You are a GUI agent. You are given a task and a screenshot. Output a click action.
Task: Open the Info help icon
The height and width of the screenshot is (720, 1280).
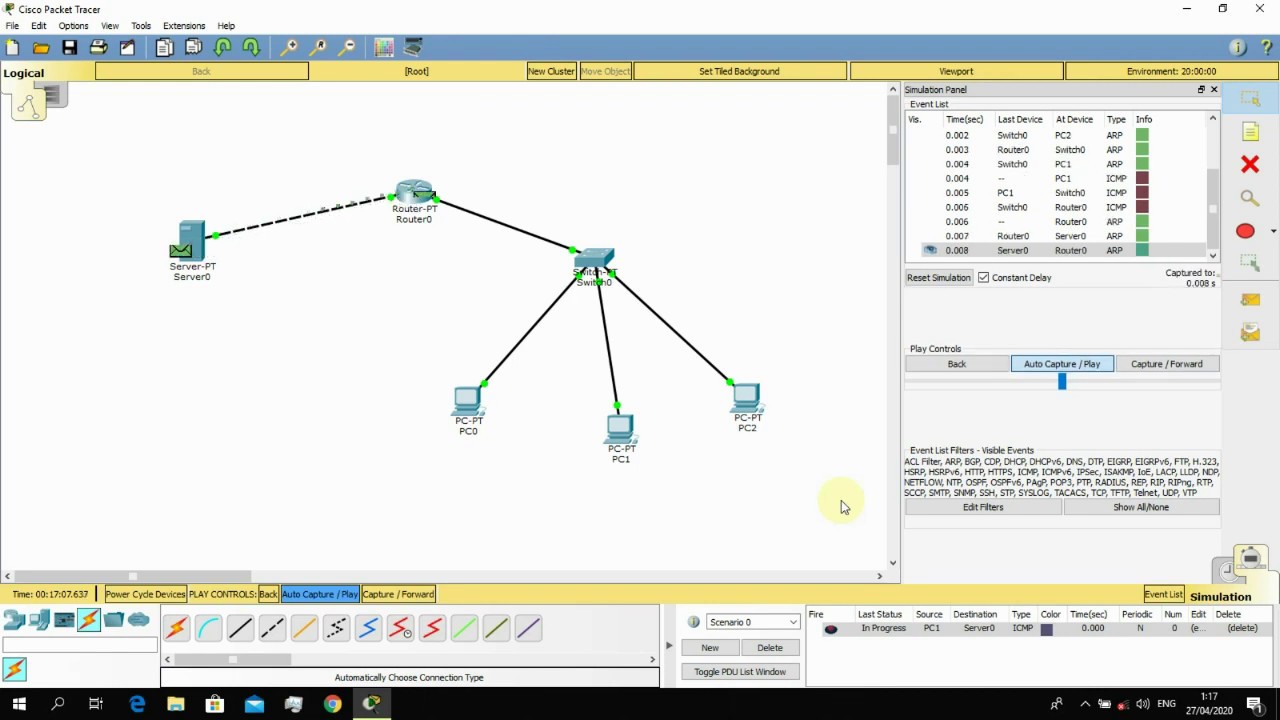tap(1238, 47)
